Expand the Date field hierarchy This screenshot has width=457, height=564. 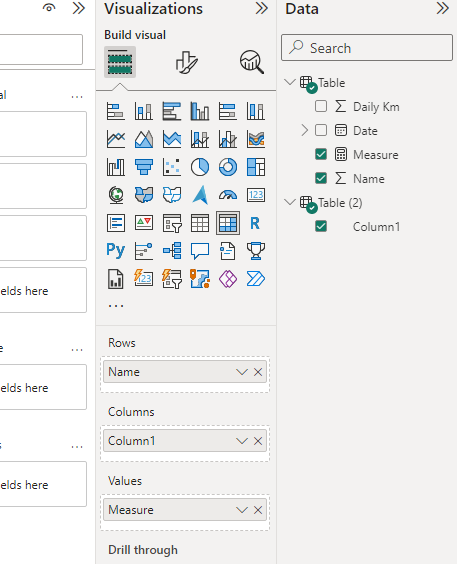(305, 130)
